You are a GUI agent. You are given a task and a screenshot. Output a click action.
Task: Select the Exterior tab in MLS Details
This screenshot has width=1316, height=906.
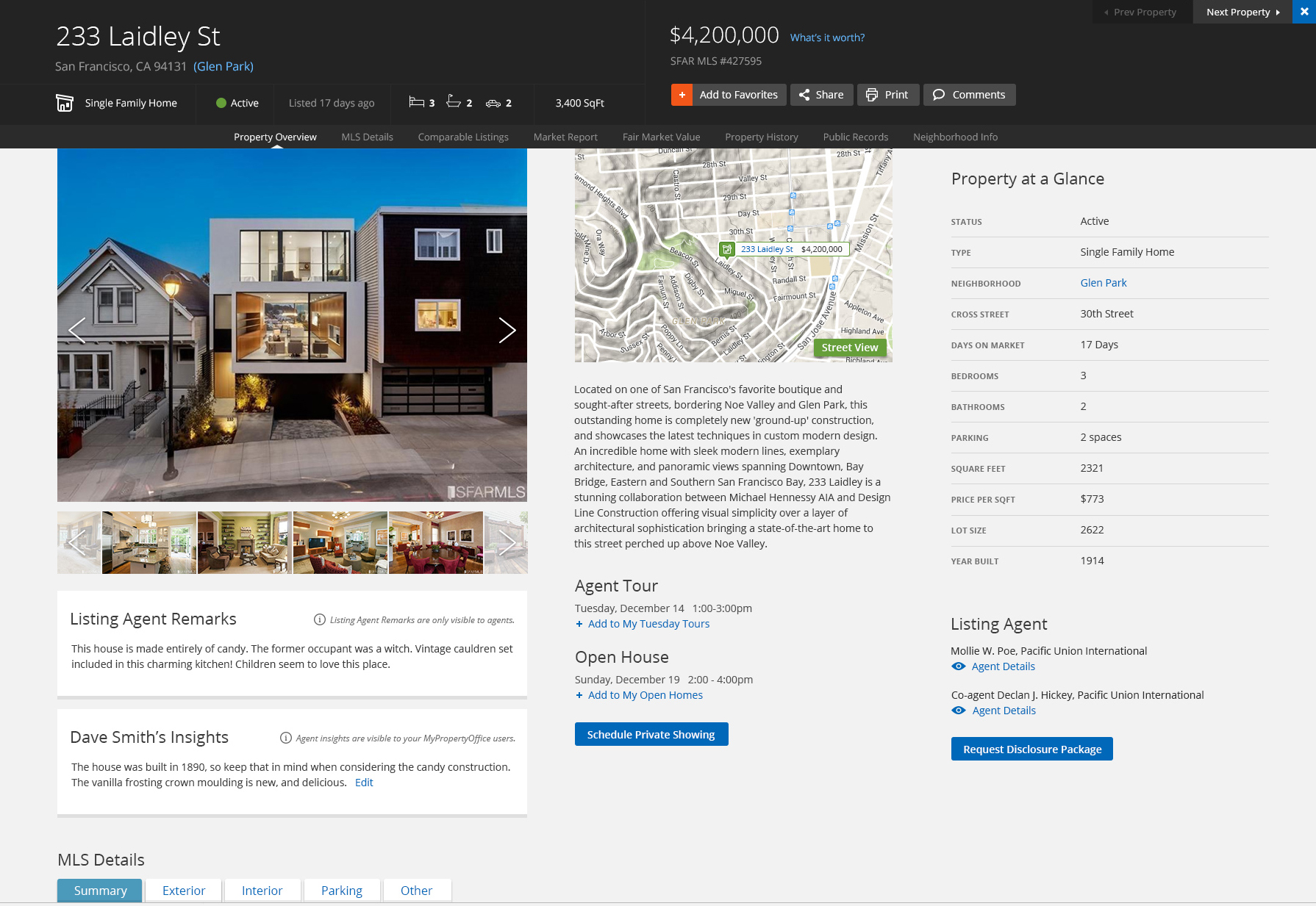[184, 891]
